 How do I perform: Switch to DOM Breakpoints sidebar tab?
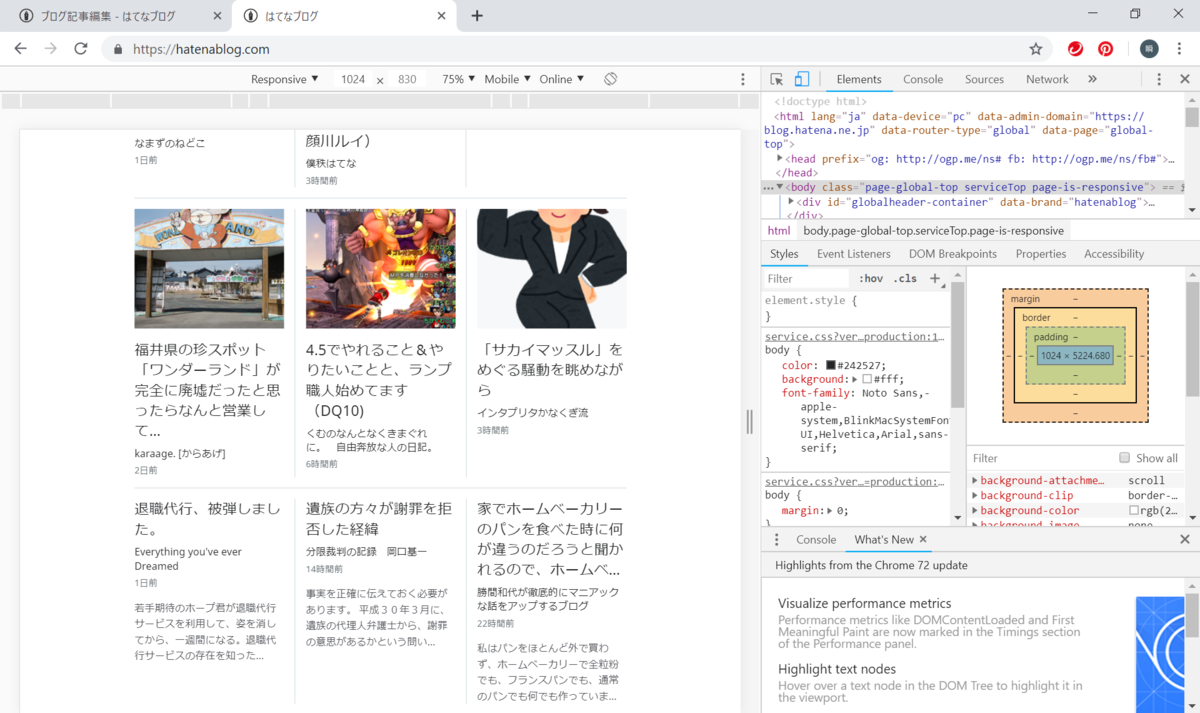(952, 254)
